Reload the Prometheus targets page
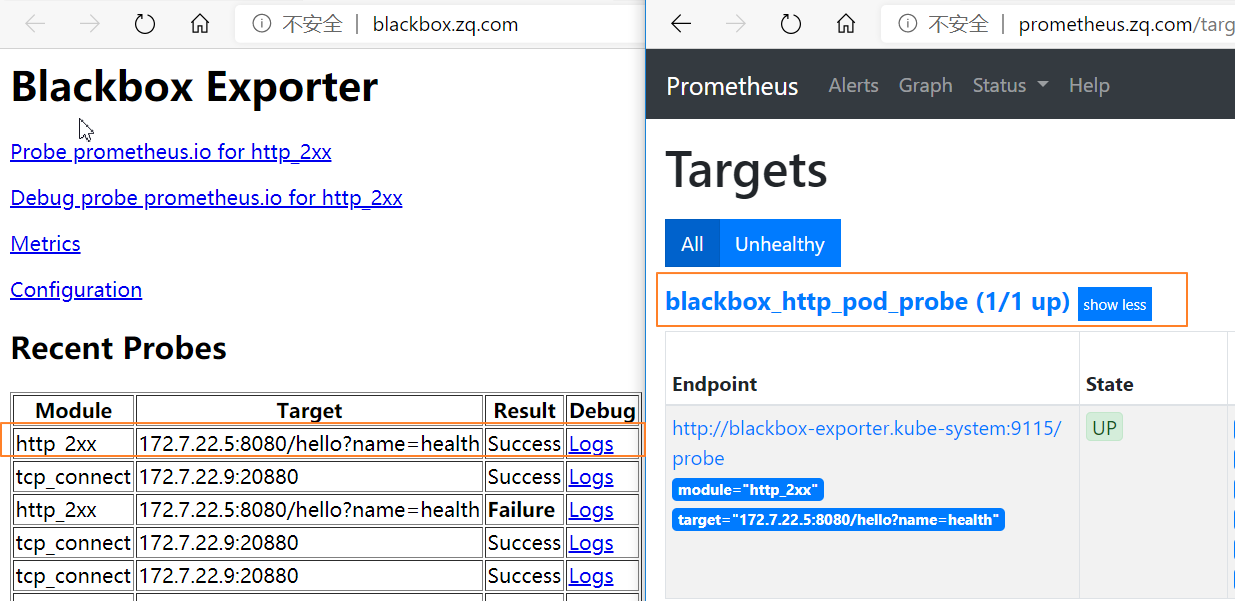Image resolution: width=1235 pixels, height=601 pixels. pos(791,24)
